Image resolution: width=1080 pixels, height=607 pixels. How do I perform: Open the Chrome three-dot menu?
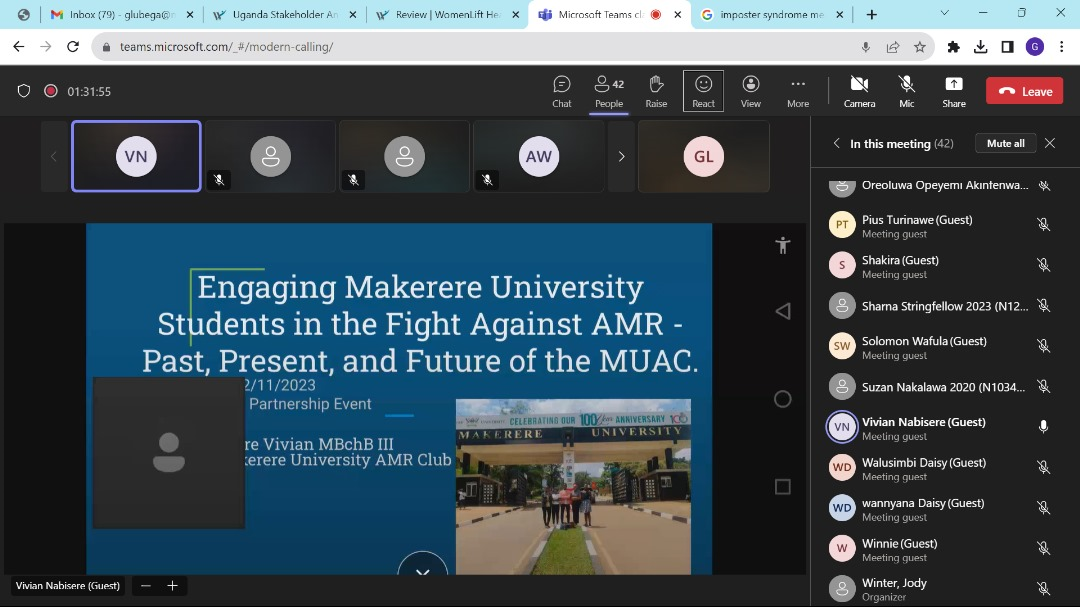(x=1061, y=47)
